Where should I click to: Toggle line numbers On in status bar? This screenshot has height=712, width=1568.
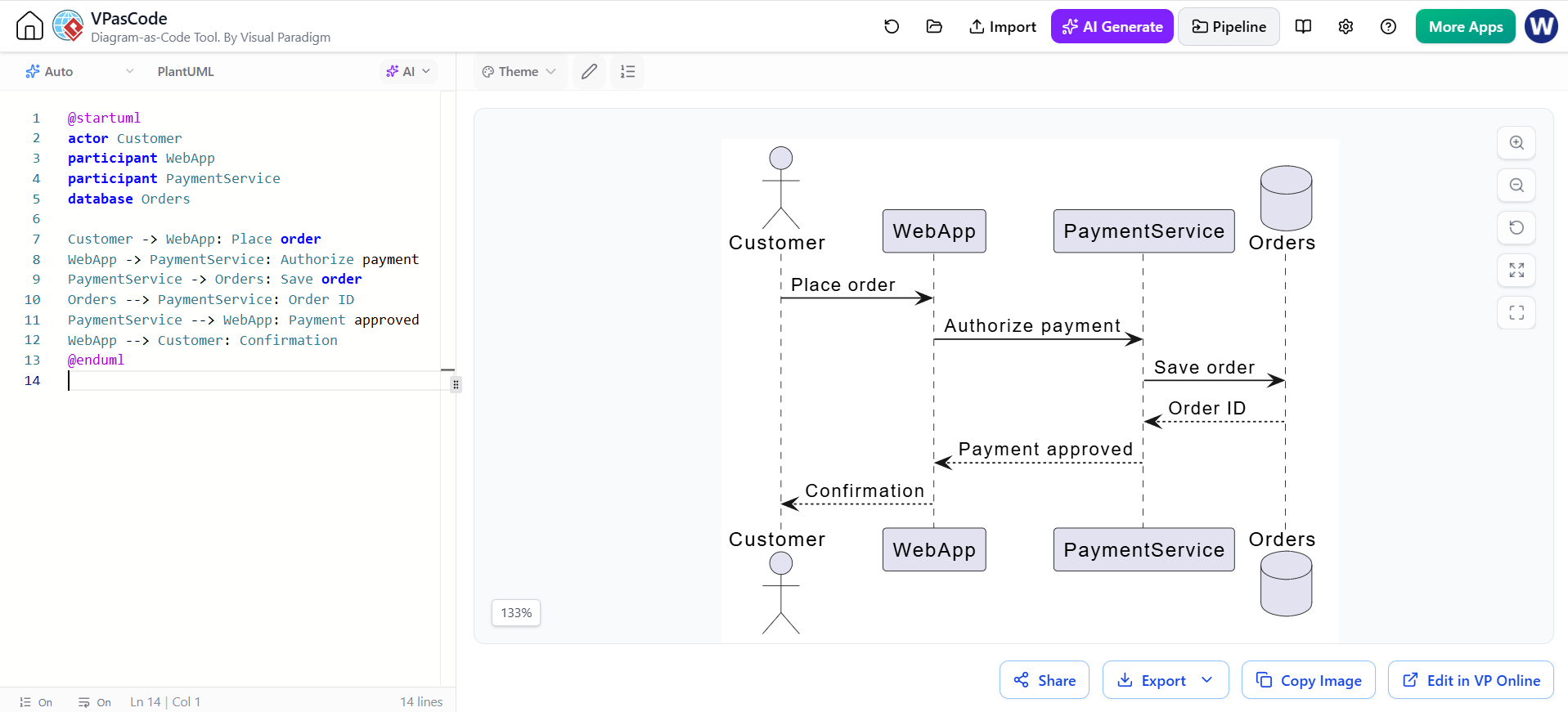36,702
